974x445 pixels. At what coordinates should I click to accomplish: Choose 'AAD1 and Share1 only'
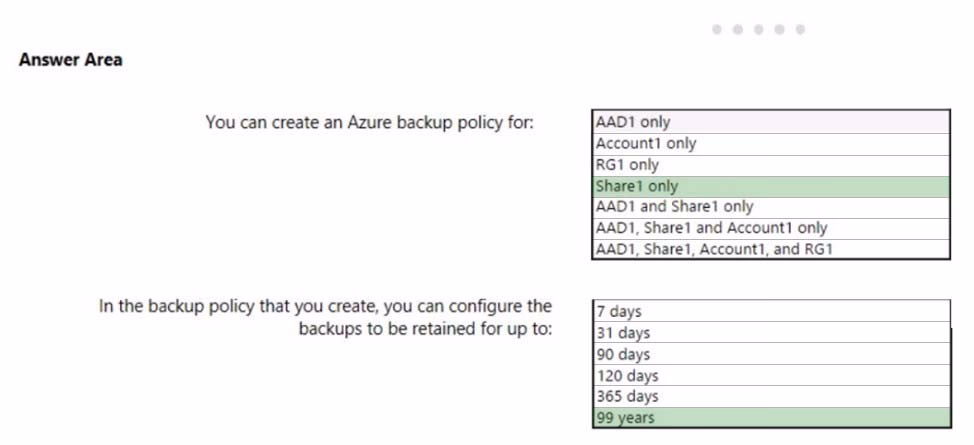click(x=771, y=208)
